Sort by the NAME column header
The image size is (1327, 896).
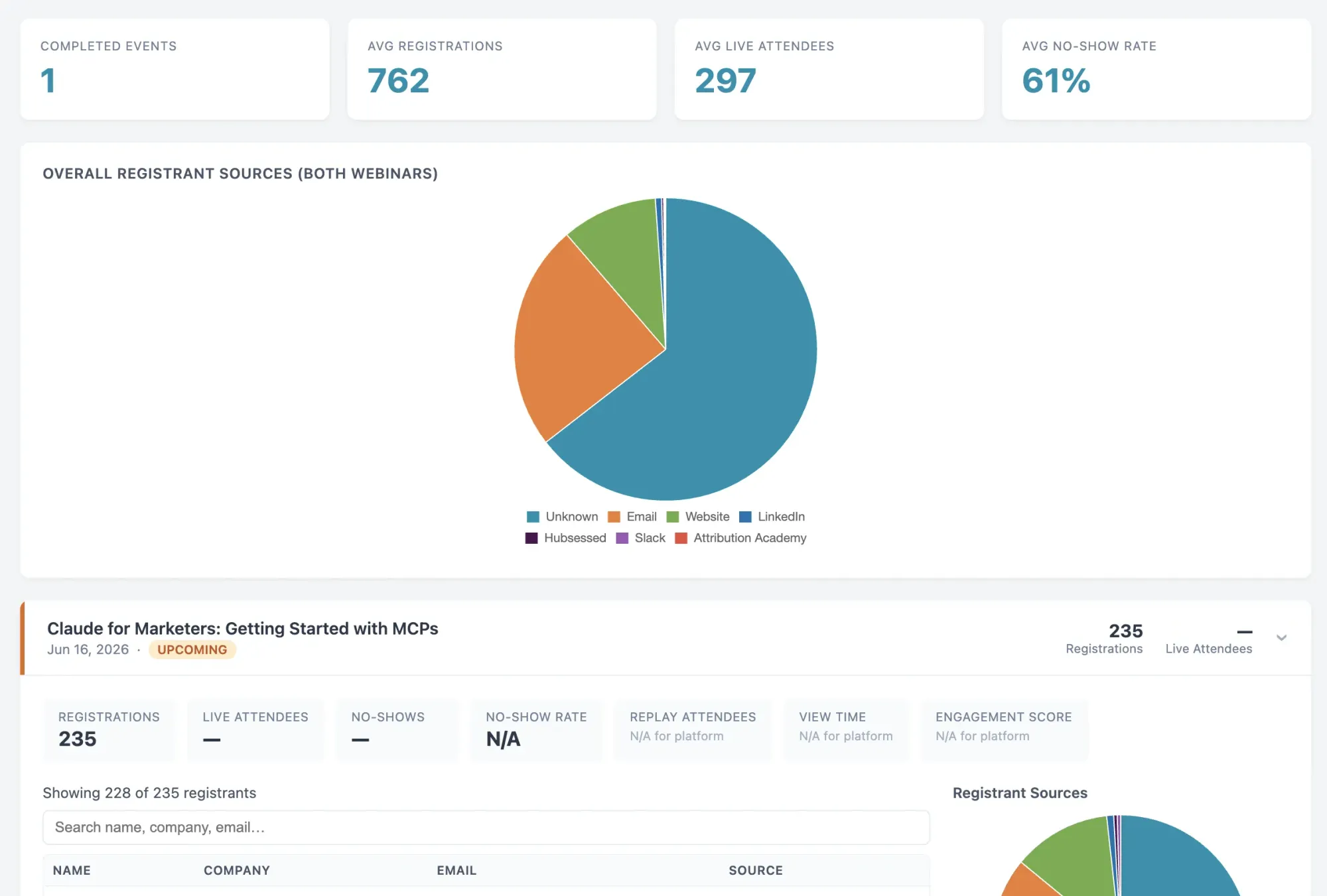72,870
